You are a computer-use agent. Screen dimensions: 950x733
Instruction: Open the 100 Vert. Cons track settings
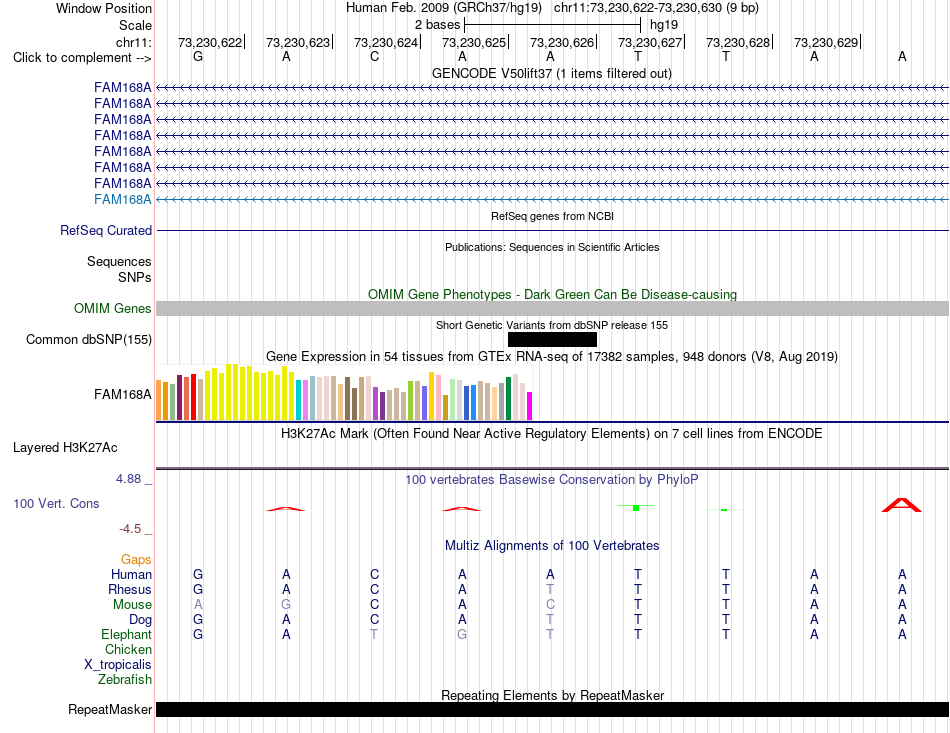click(56, 503)
